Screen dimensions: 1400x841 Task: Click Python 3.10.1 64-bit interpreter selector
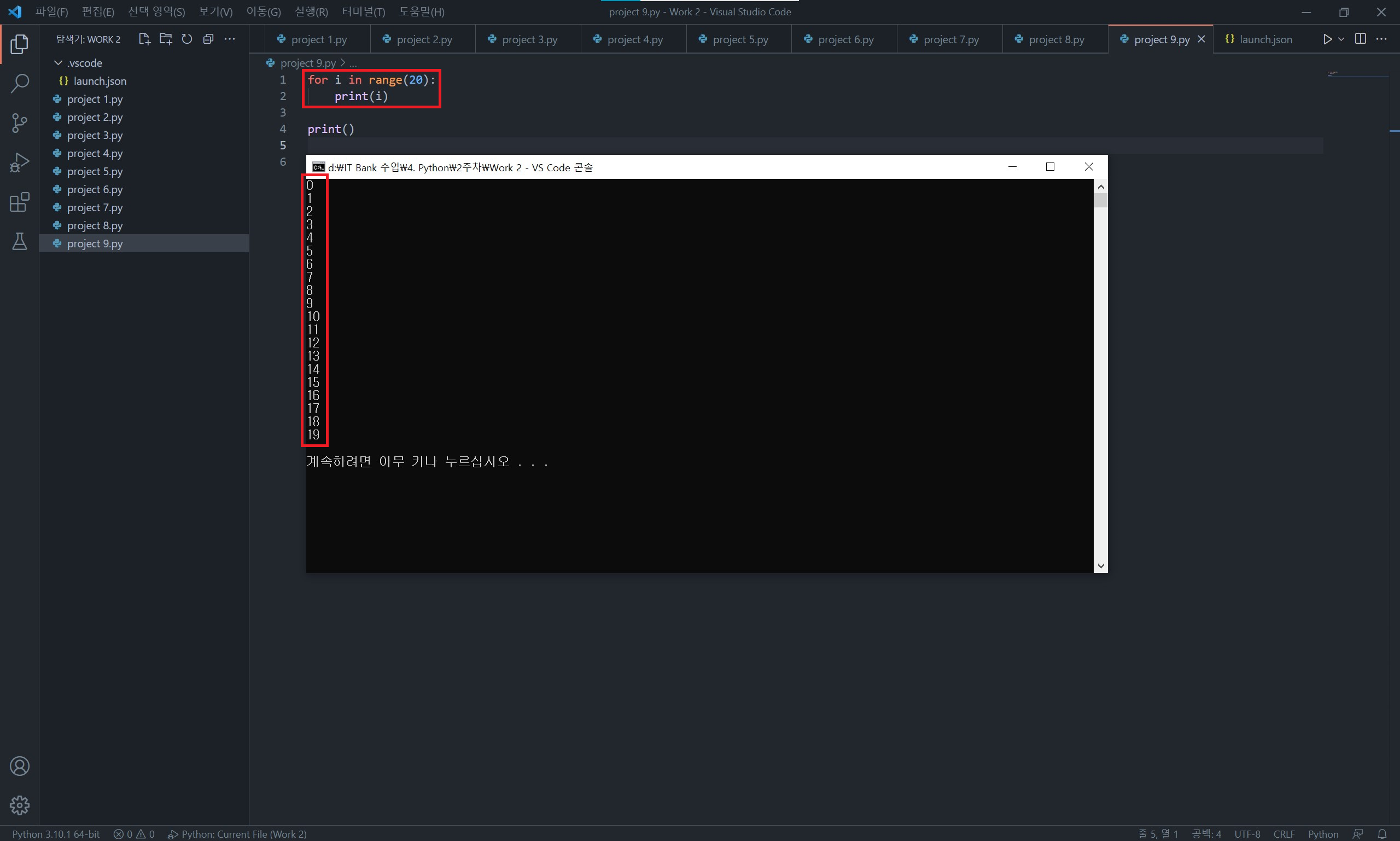pos(56,834)
